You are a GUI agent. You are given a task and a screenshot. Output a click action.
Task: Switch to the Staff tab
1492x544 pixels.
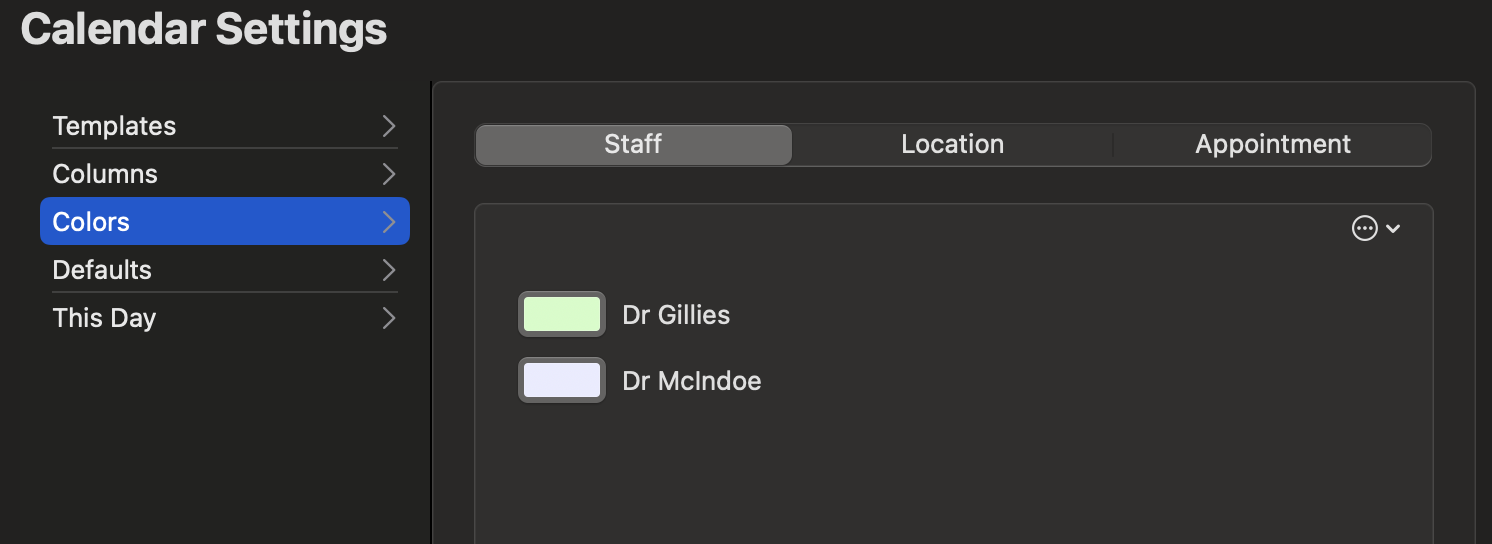[633, 144]
